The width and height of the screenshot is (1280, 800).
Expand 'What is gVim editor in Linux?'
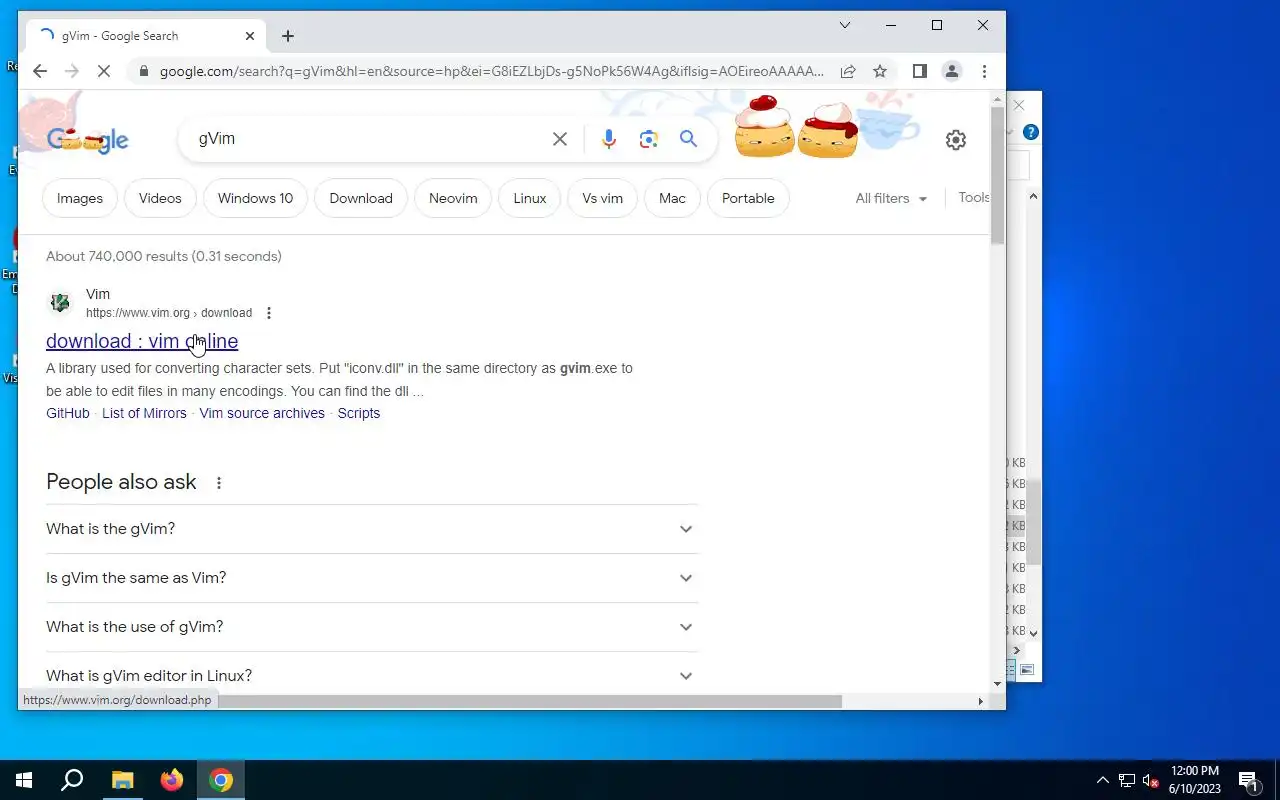coord(370,676)
